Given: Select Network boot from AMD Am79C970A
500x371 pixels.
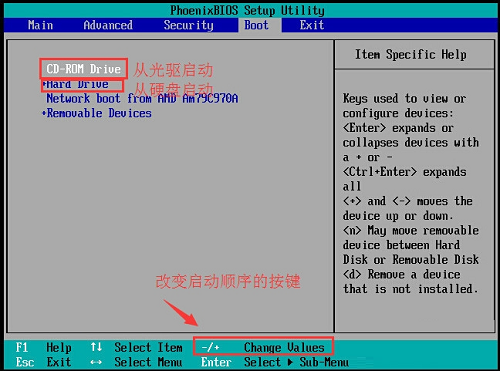Looking at the screenshot, I should tap(142, 98).
